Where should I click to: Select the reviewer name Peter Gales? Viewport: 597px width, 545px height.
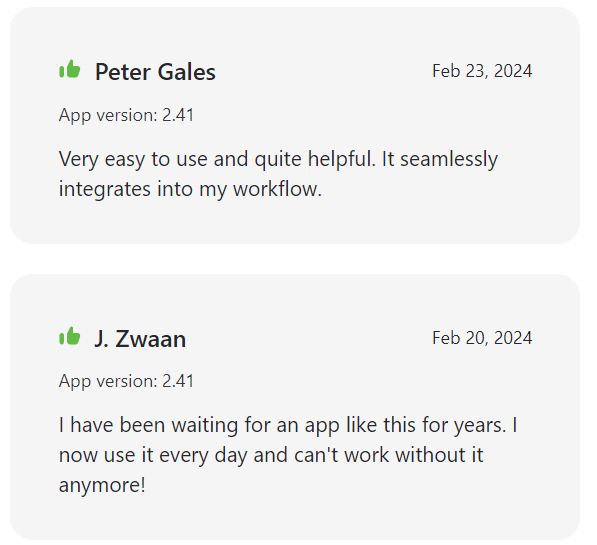click(155, 72)
